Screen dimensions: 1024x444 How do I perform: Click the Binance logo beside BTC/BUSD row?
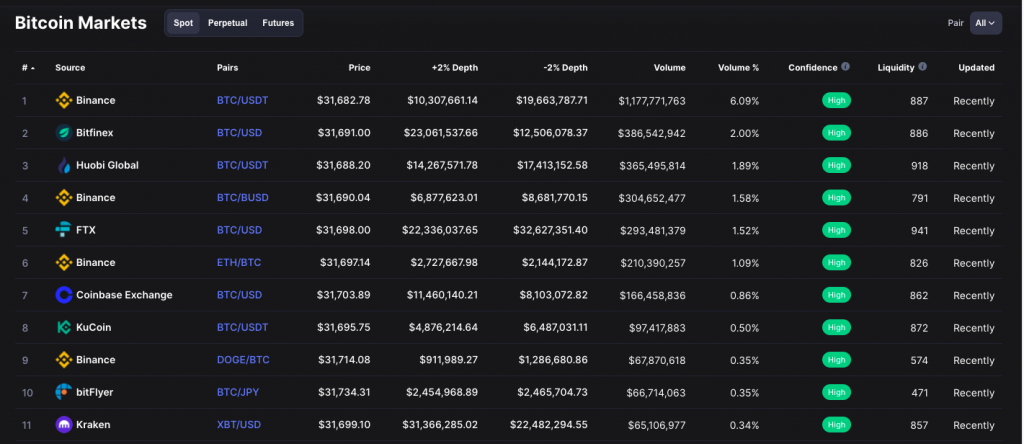[63, 198]
